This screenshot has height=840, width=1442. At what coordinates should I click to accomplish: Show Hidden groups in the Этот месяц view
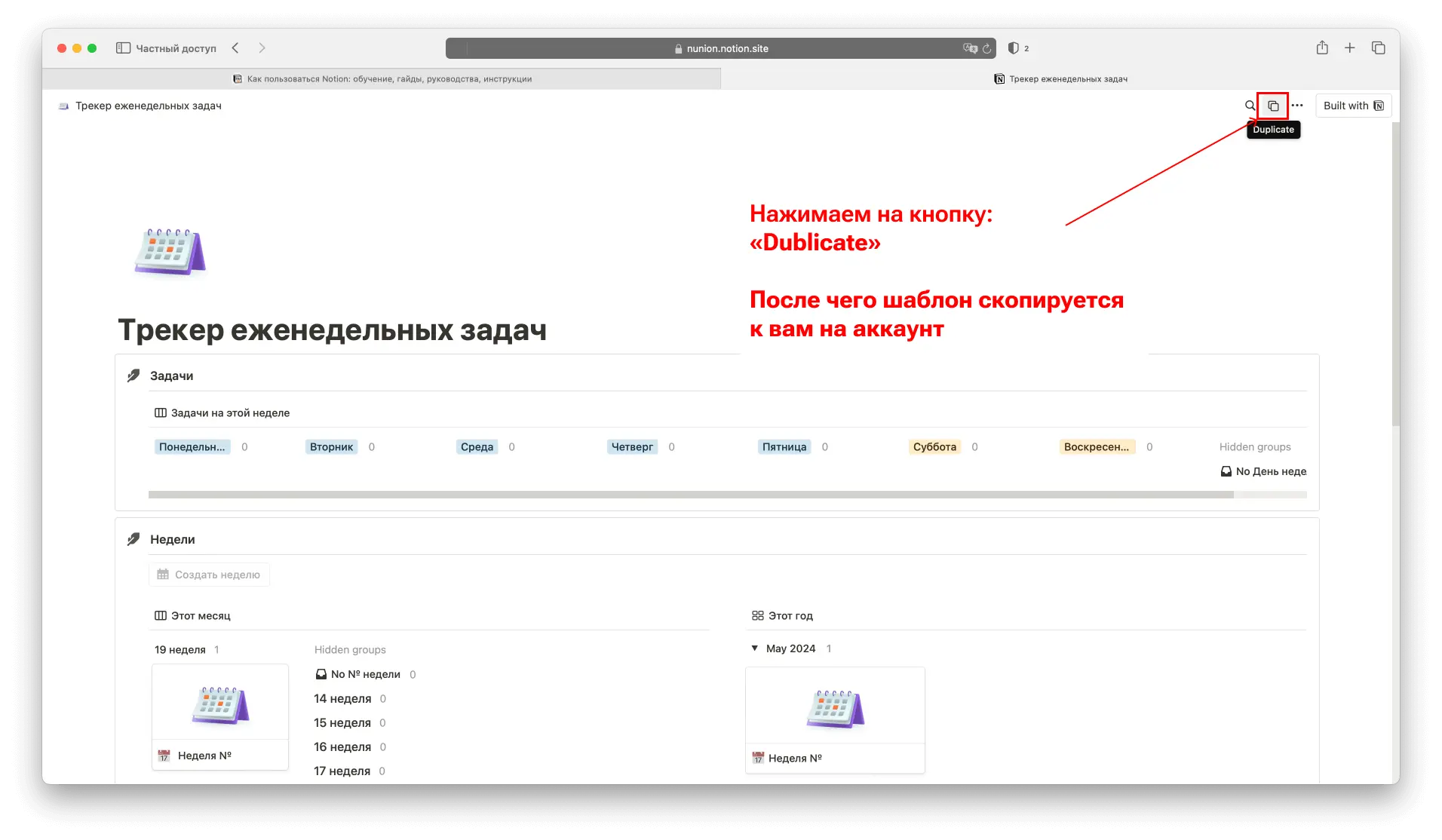pyautogui.click(x=349, y=649)
